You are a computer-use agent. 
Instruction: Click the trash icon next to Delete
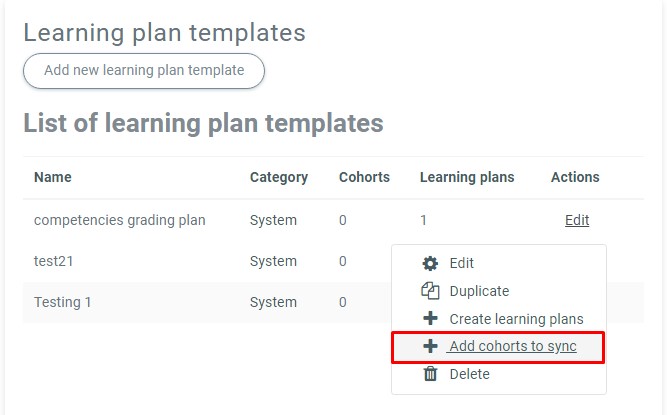point(431,374)
